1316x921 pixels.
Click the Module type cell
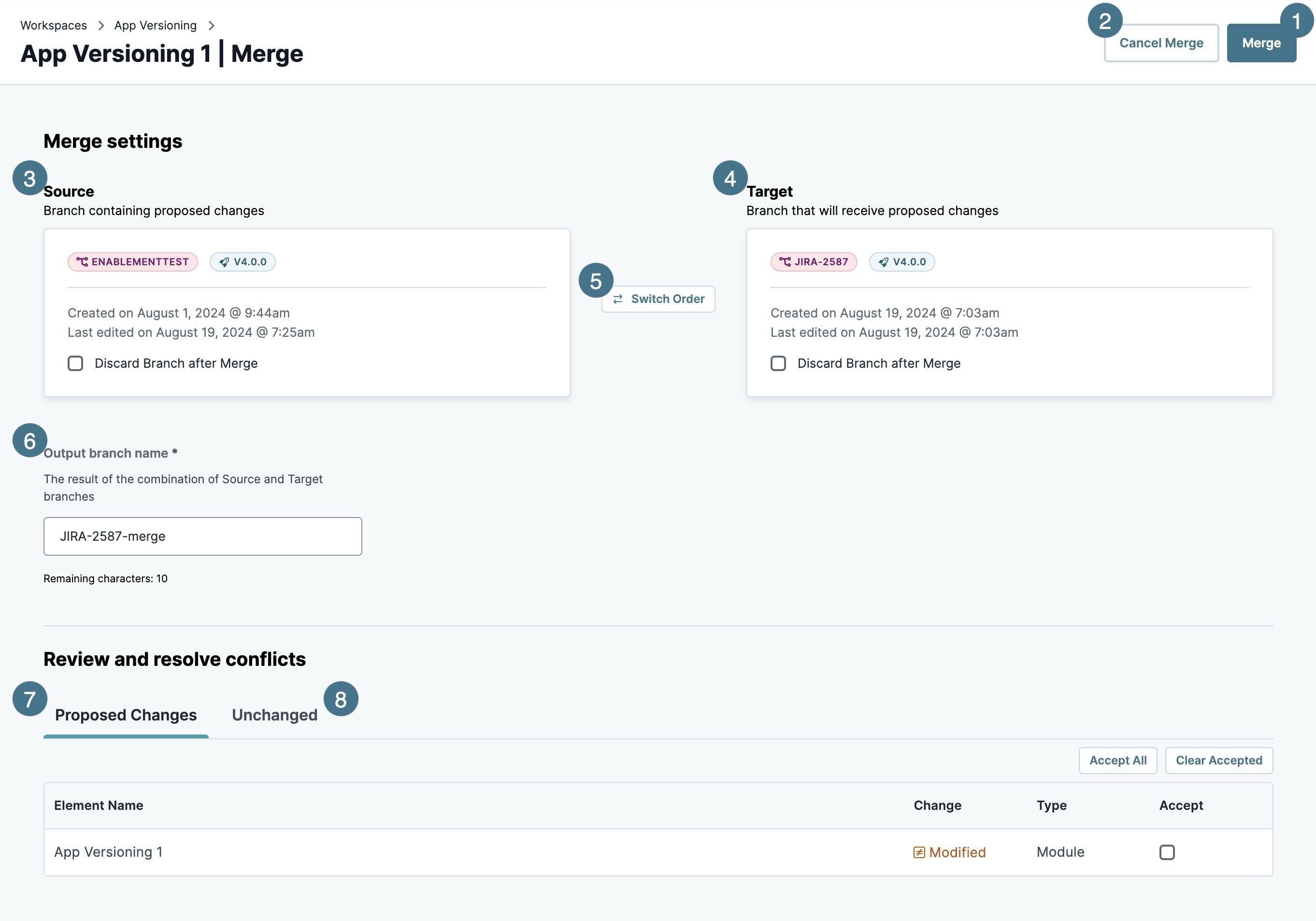tap(1060, 852)
